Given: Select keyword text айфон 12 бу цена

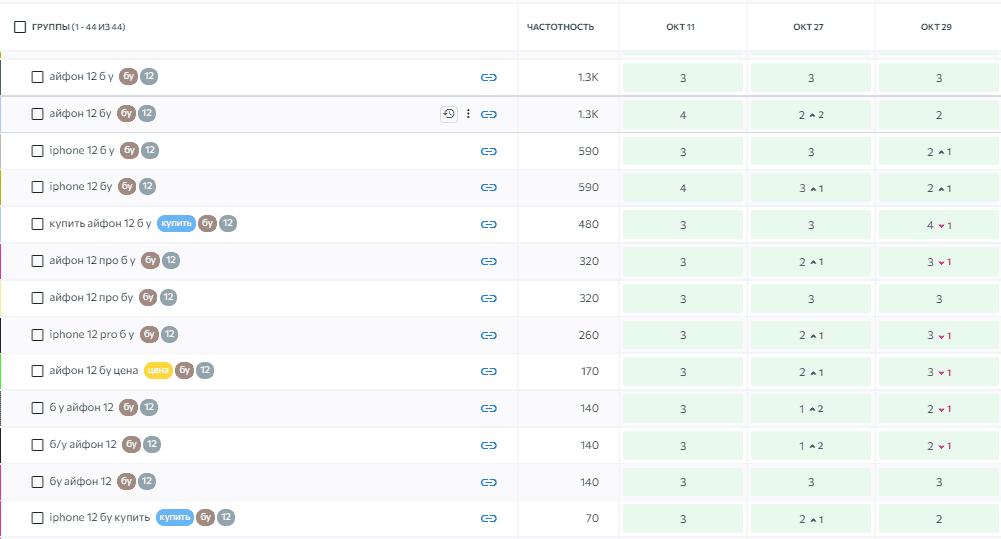Looking at the screenshot, I should (94, 370).
